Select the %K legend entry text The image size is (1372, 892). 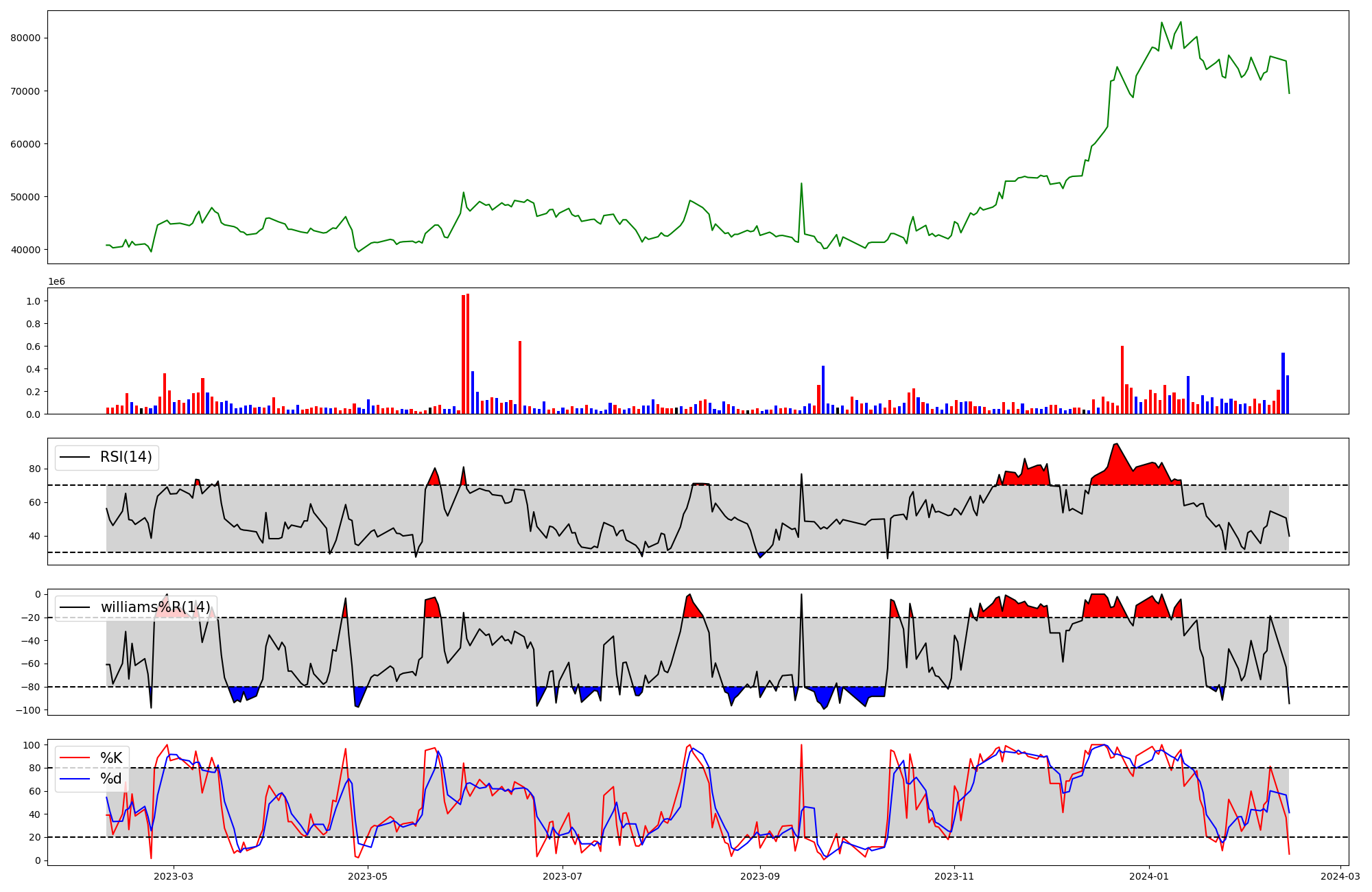coord(111,758)
